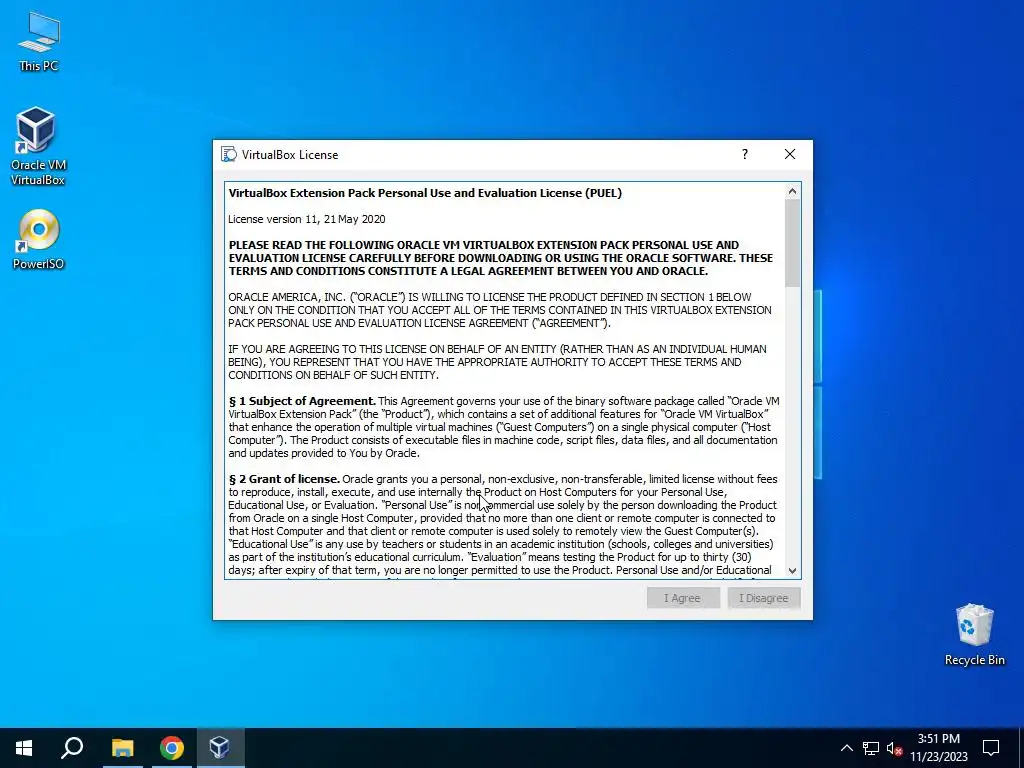Click '§ 1 Subject of Agreement.' heading

pos(302,401)
